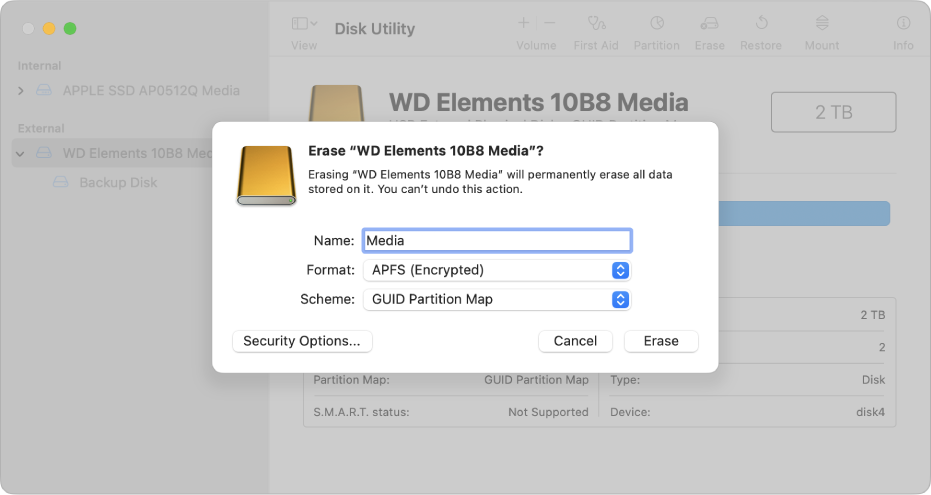Image resolution: width=931 pixels, height=495 pixels.
Task: Select Backup Disk in sidebar
Action: pyautogui.click(x=118, y=182)
